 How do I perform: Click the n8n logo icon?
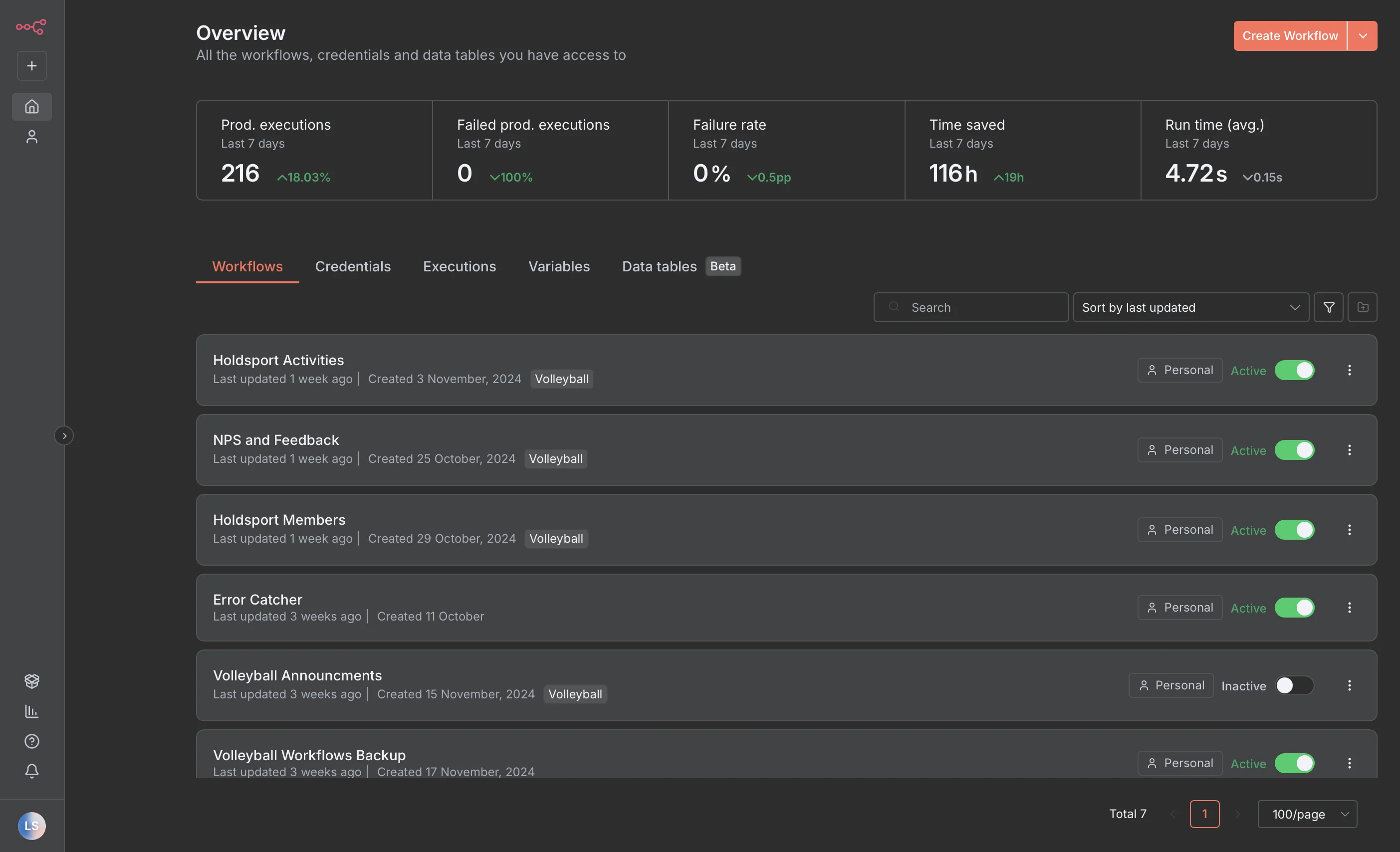(31, 26)
